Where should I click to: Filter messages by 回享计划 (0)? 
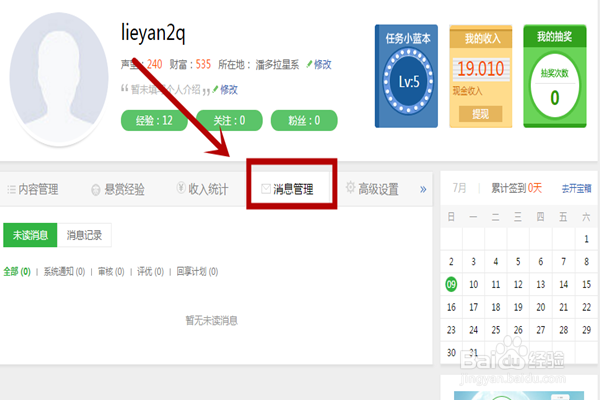click(x=197, y=272)
